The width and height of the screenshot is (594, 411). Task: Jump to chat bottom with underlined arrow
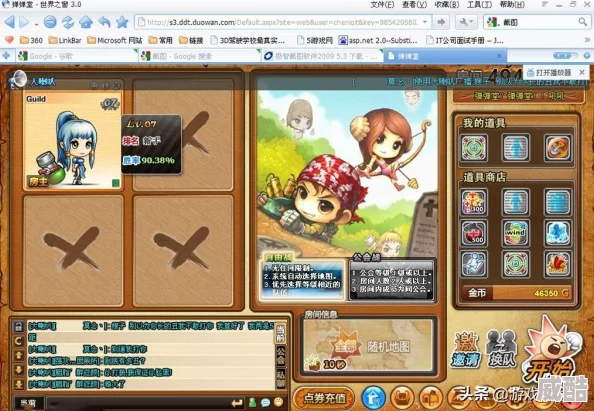pyautogui.click(x=18, y=384)
